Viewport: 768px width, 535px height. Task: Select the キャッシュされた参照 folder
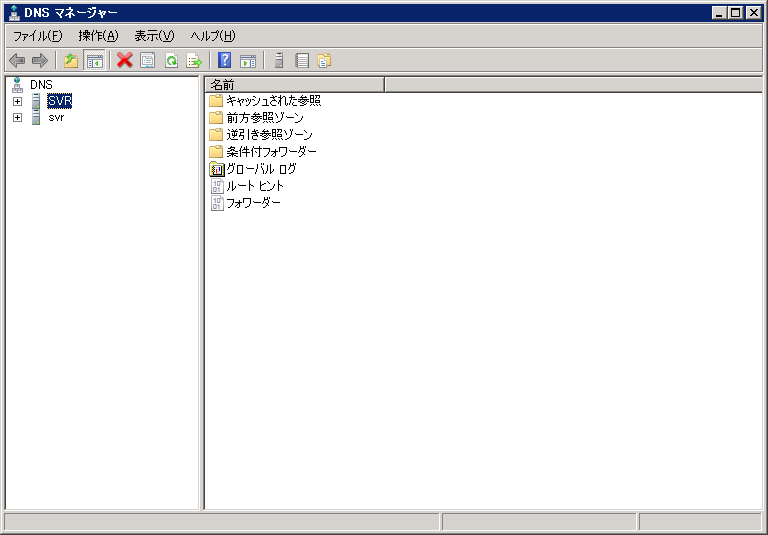(x=273, y=101)
